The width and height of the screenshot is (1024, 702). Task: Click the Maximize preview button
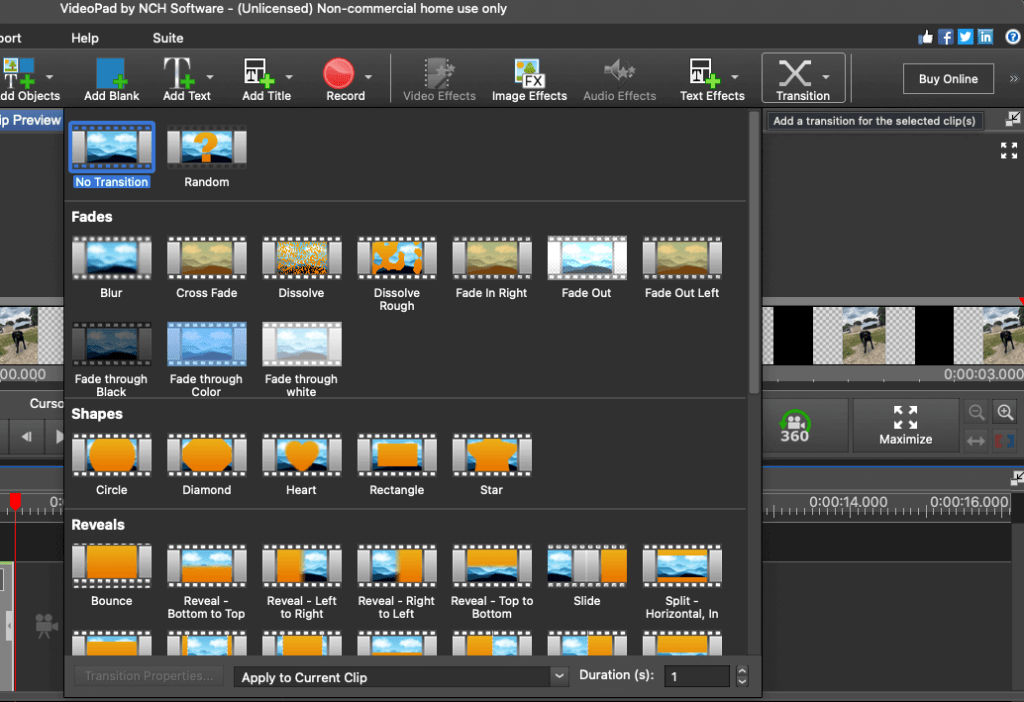pos(905,424)
